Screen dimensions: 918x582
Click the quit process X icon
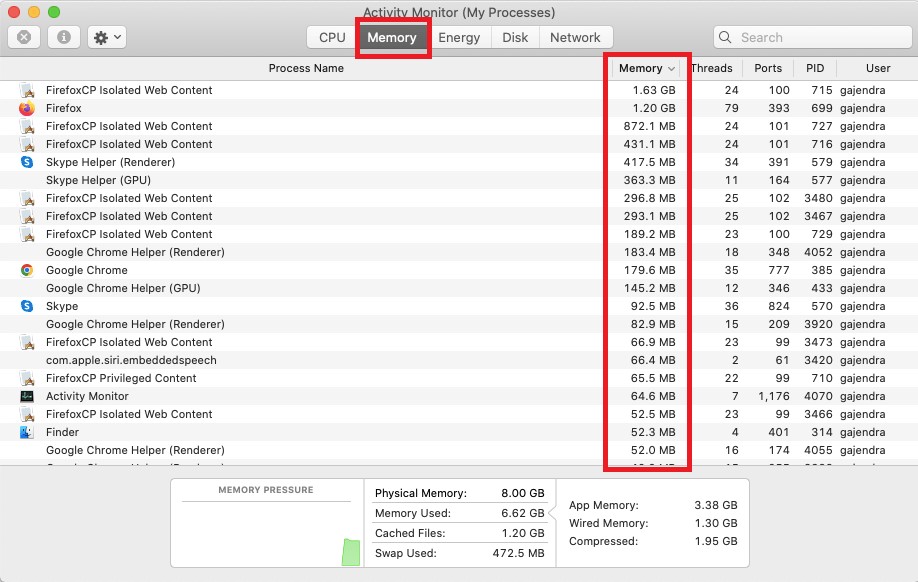tap(22, 37)
